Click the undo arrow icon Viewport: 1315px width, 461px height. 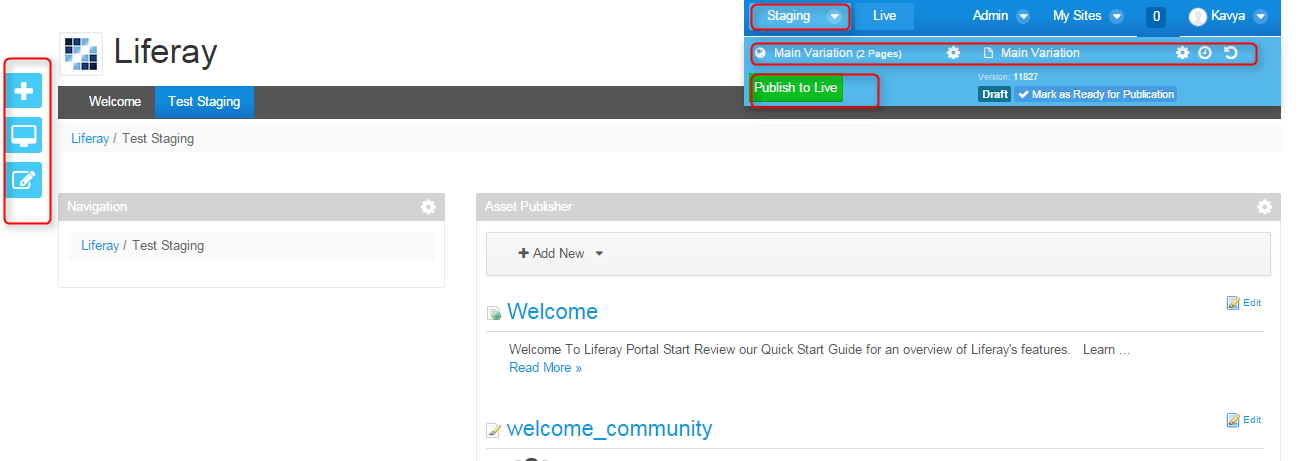coord(1231,53)
